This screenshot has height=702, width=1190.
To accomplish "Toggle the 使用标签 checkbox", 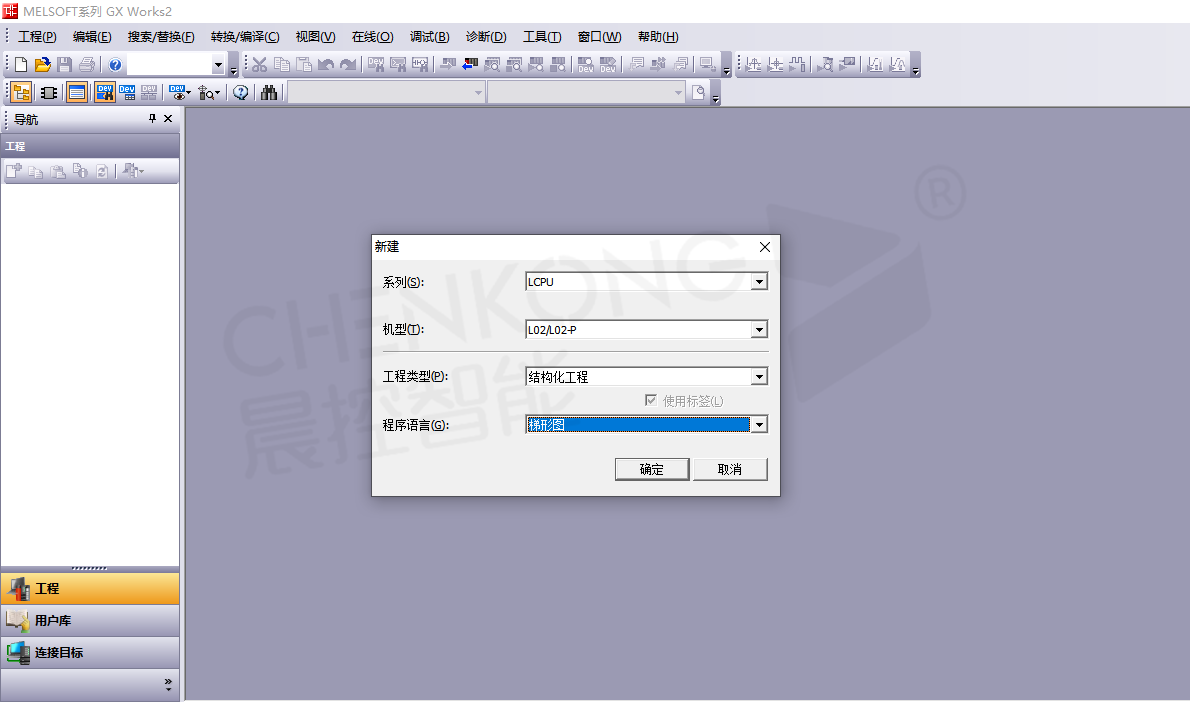I will pos(651,401).
